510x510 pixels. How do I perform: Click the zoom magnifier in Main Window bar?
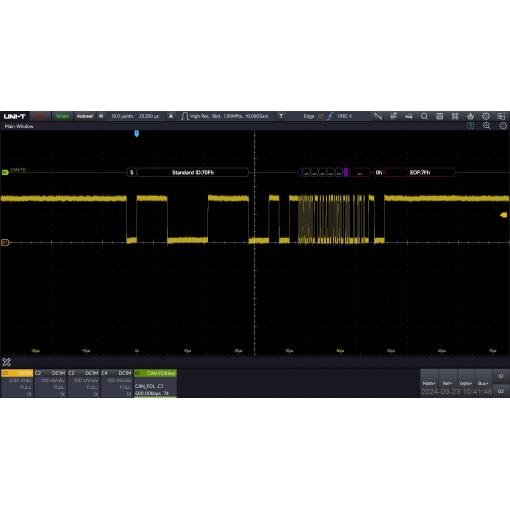click(x=487, y=126)
